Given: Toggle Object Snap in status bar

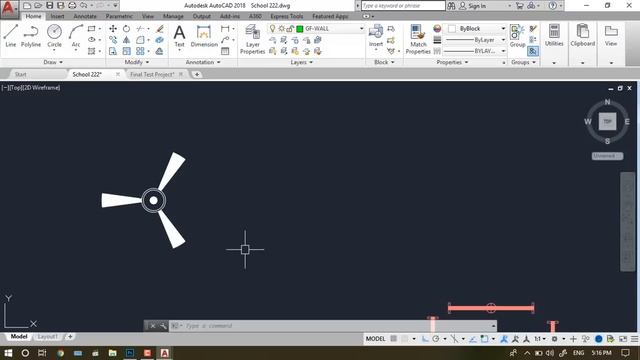Looking at the screenshot, I should point(484,339).
